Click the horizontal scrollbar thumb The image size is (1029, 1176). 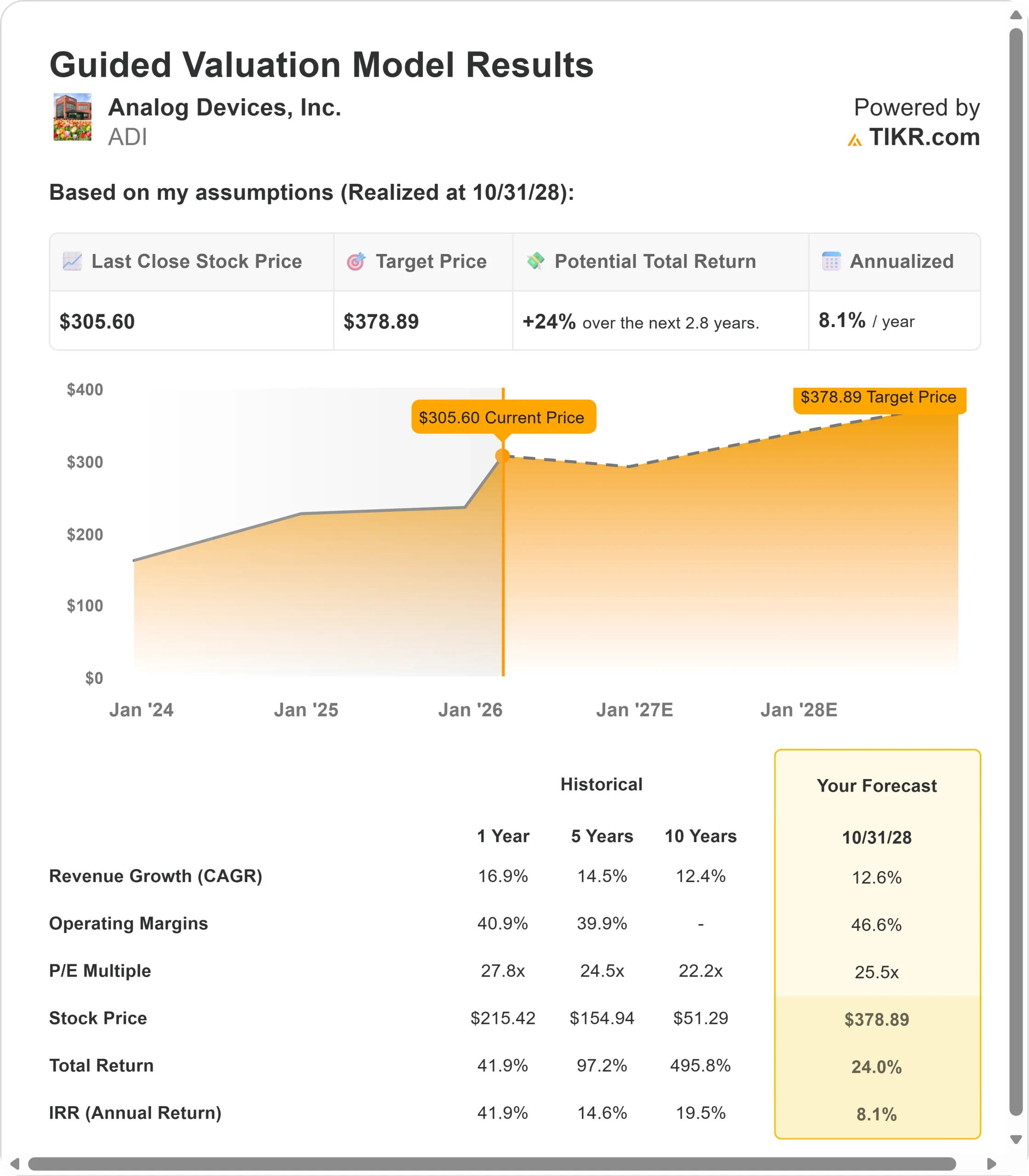492,1164
